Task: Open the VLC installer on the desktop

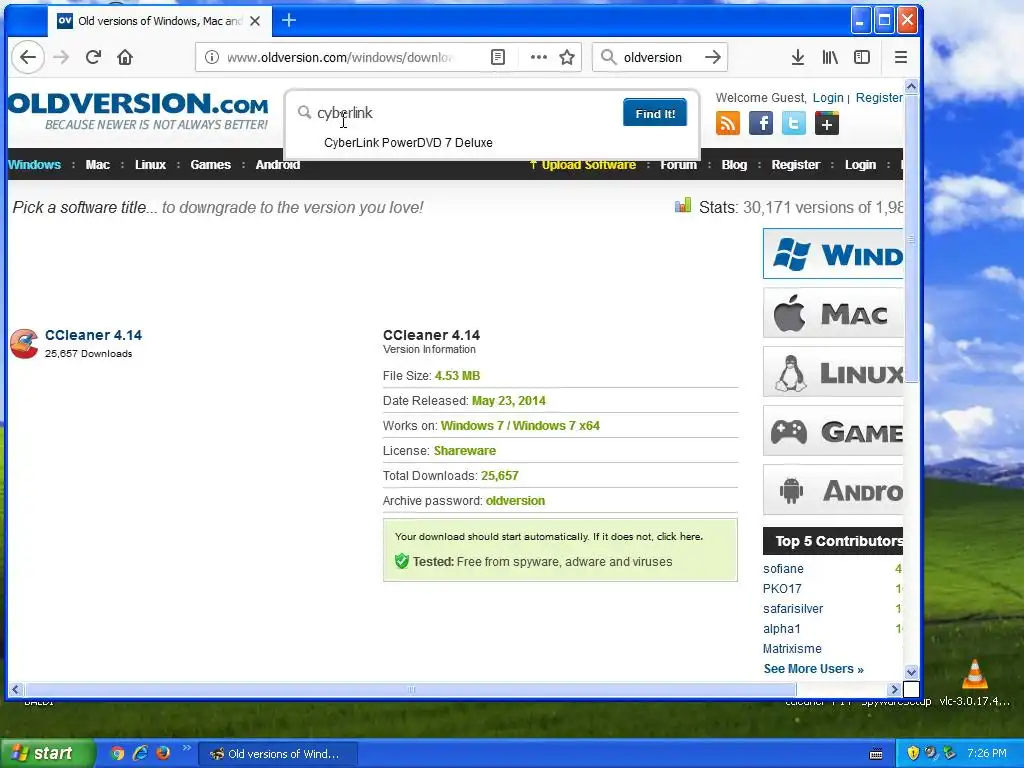Action: [x=974, y=682]
